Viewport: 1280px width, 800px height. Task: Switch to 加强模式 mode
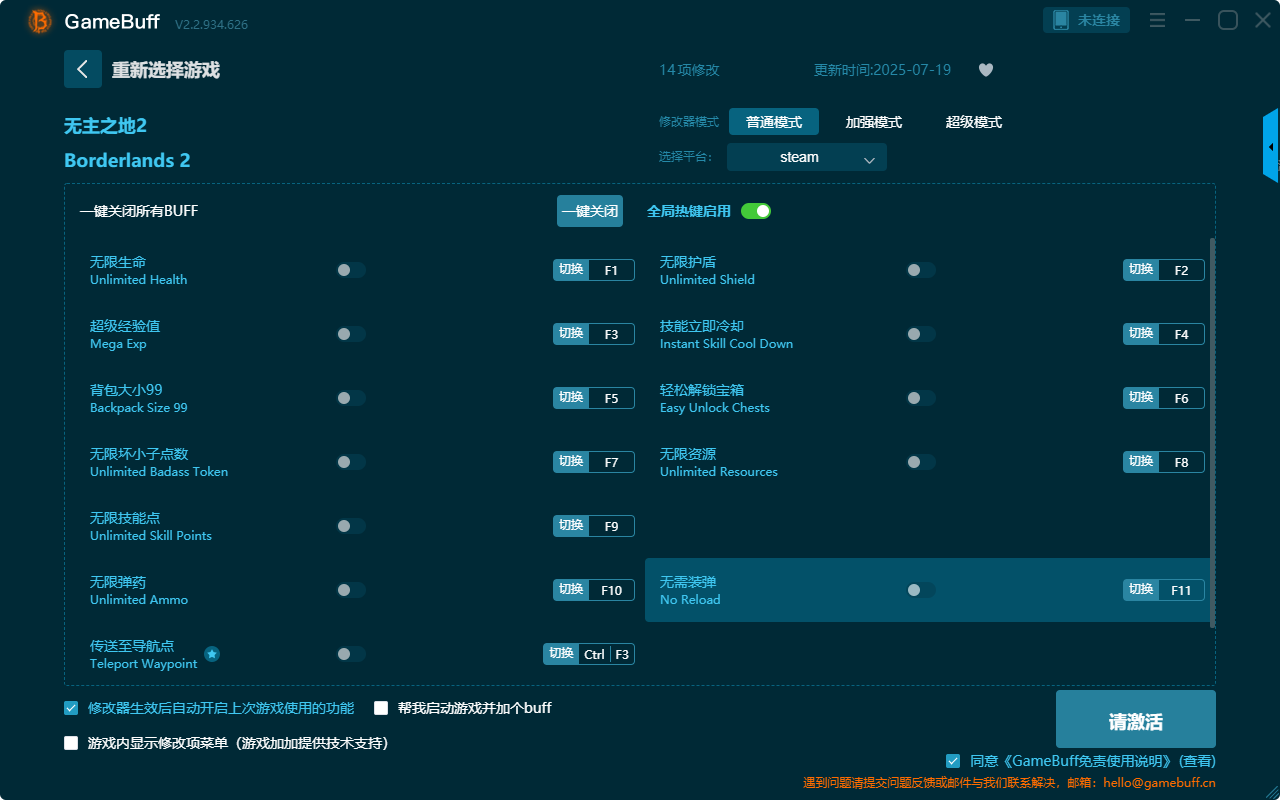pyautogui.click(x=873, y=121)
